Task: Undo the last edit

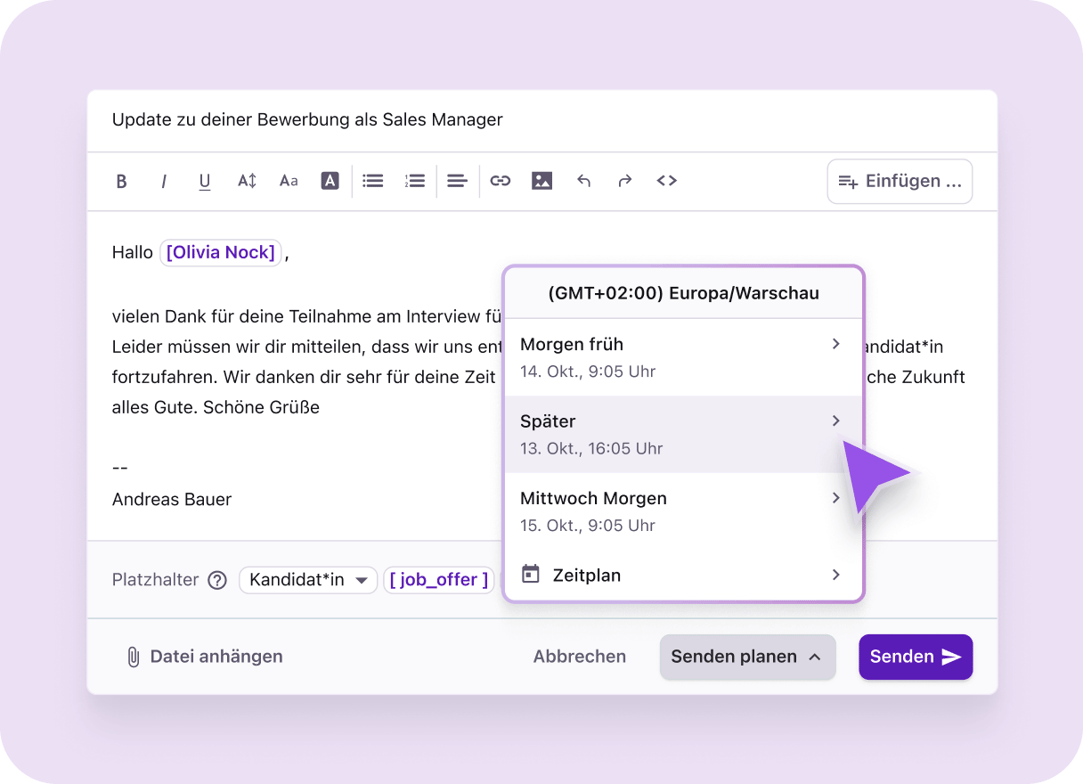Action: (584, 181)
